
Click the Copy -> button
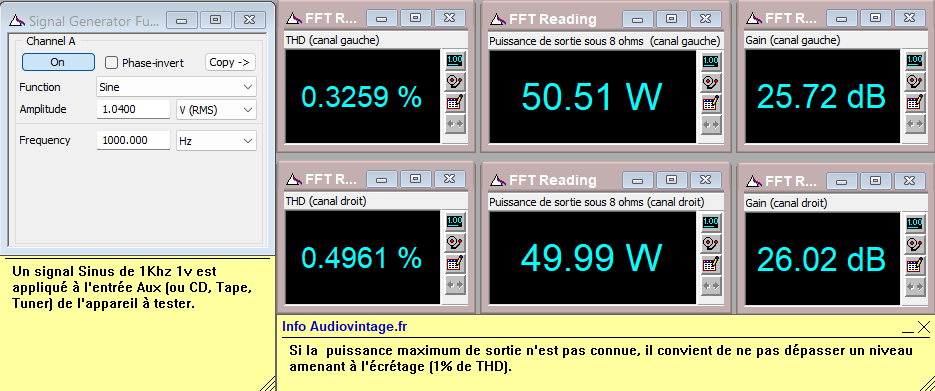(x=230, y=62)
